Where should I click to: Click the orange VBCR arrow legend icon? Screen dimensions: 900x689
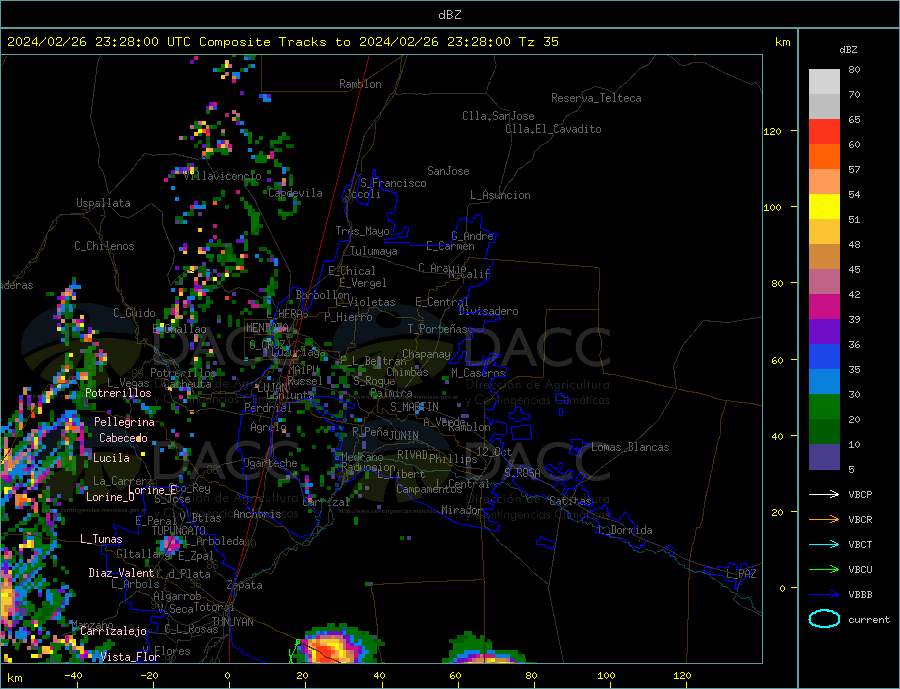[x=824, y=520]
